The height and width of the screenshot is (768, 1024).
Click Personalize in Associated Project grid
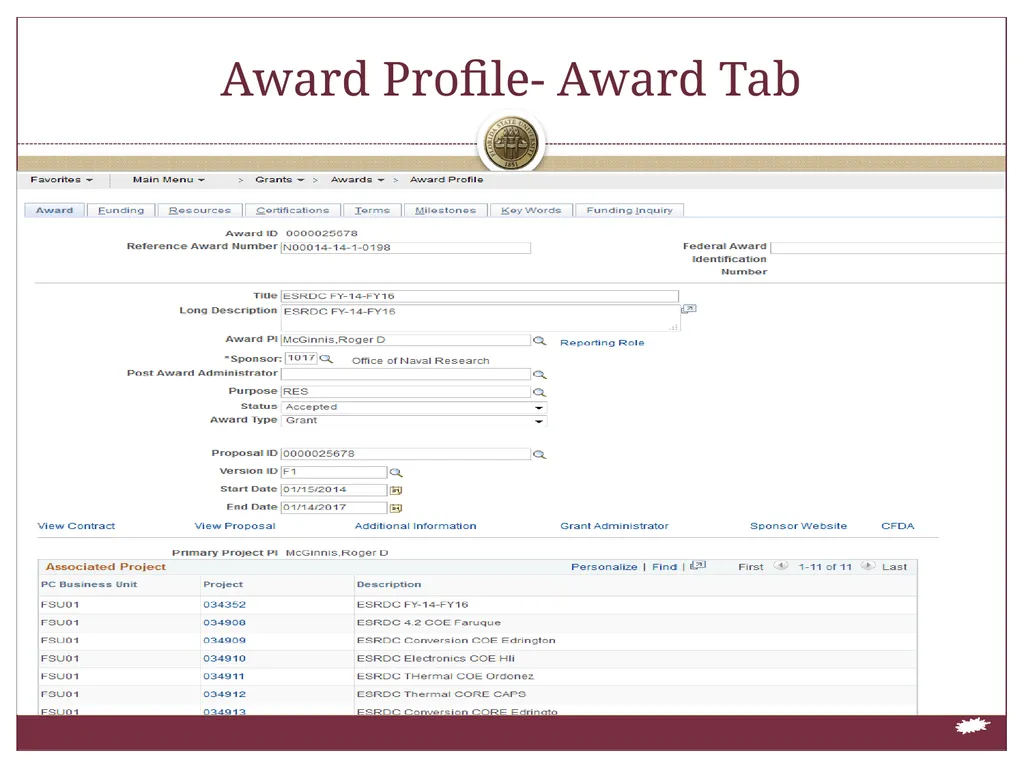click(x=604, y=567)
